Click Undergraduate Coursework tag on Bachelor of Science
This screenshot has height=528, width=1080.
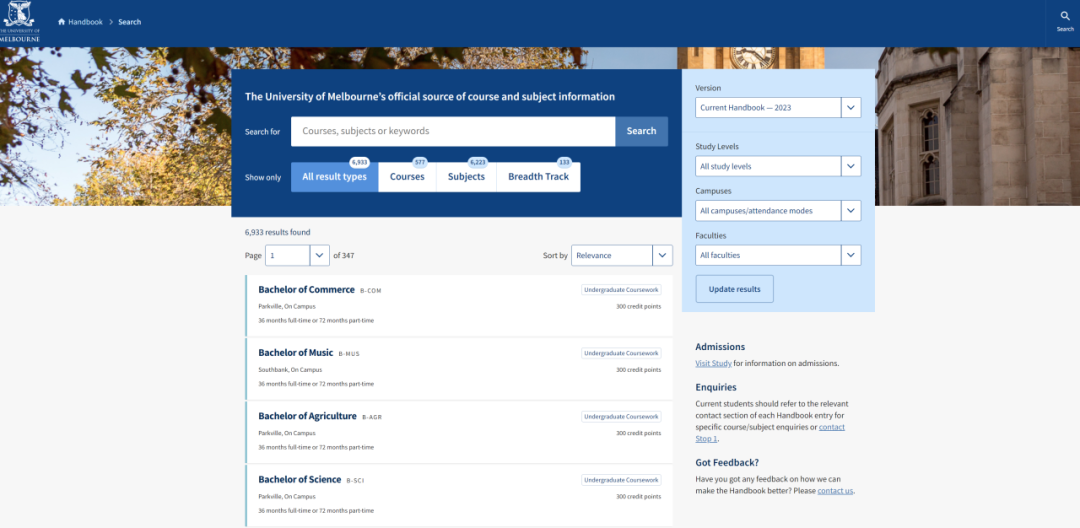pyautogui.click(x=621, y=480)
